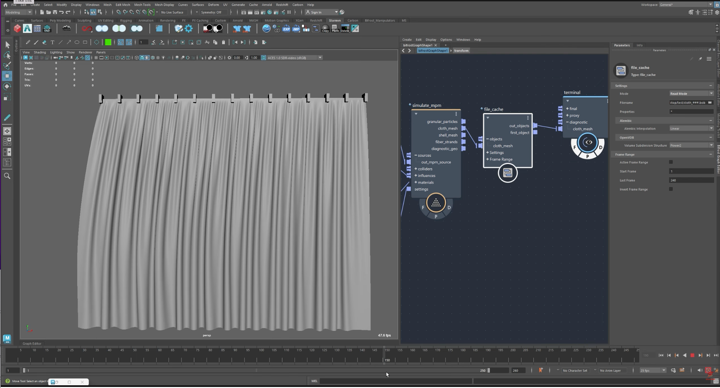
Task: Click the red infinity-loop shelf icon
Action: coord(87,28)
